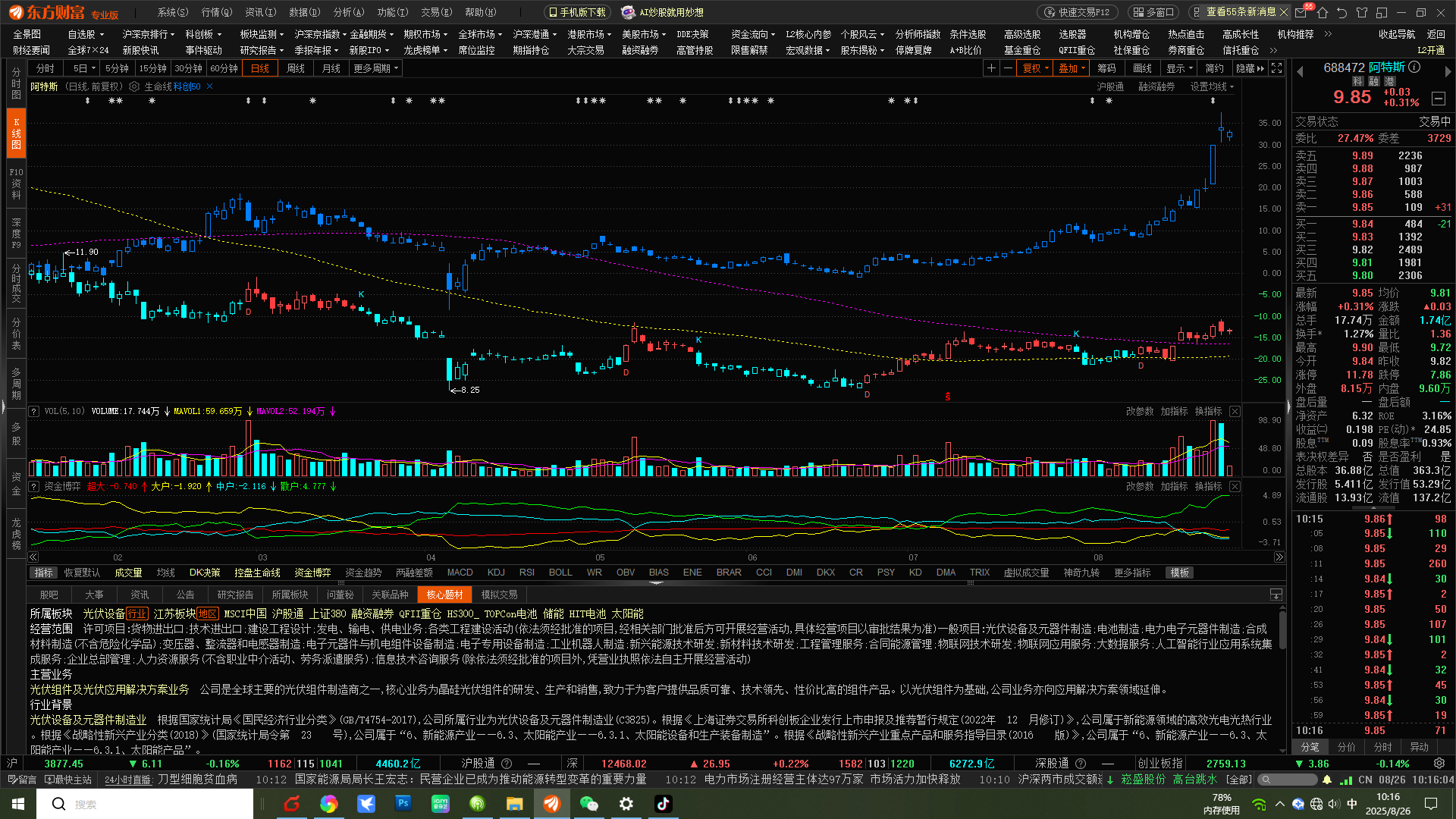The image size is (1456, 819).
Task: Click the home icon in the title bar
Action: (1323, 12)
